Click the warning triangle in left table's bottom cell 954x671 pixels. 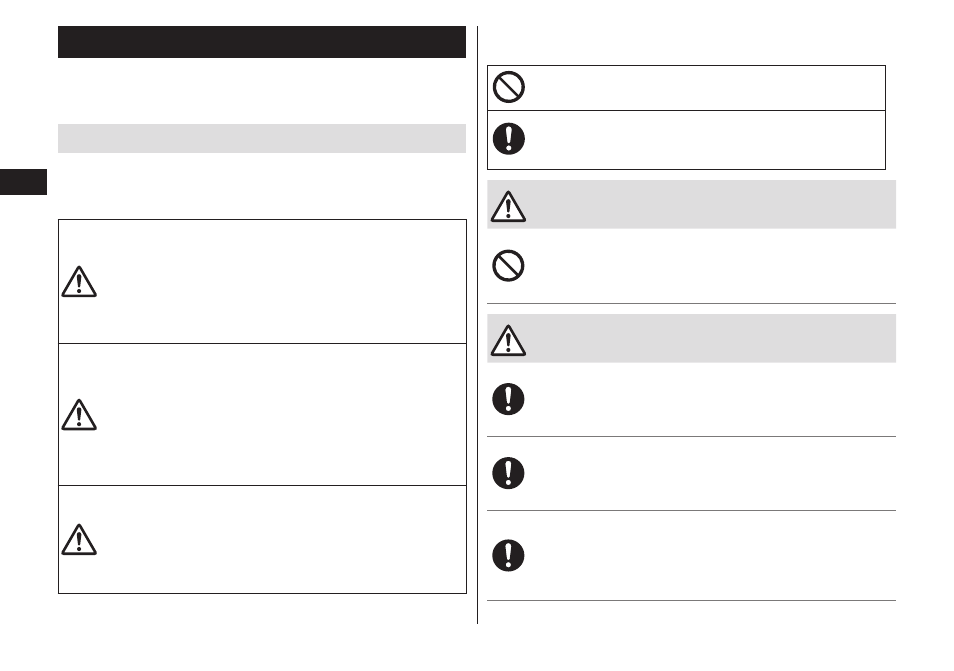click(x=79, y=540)
